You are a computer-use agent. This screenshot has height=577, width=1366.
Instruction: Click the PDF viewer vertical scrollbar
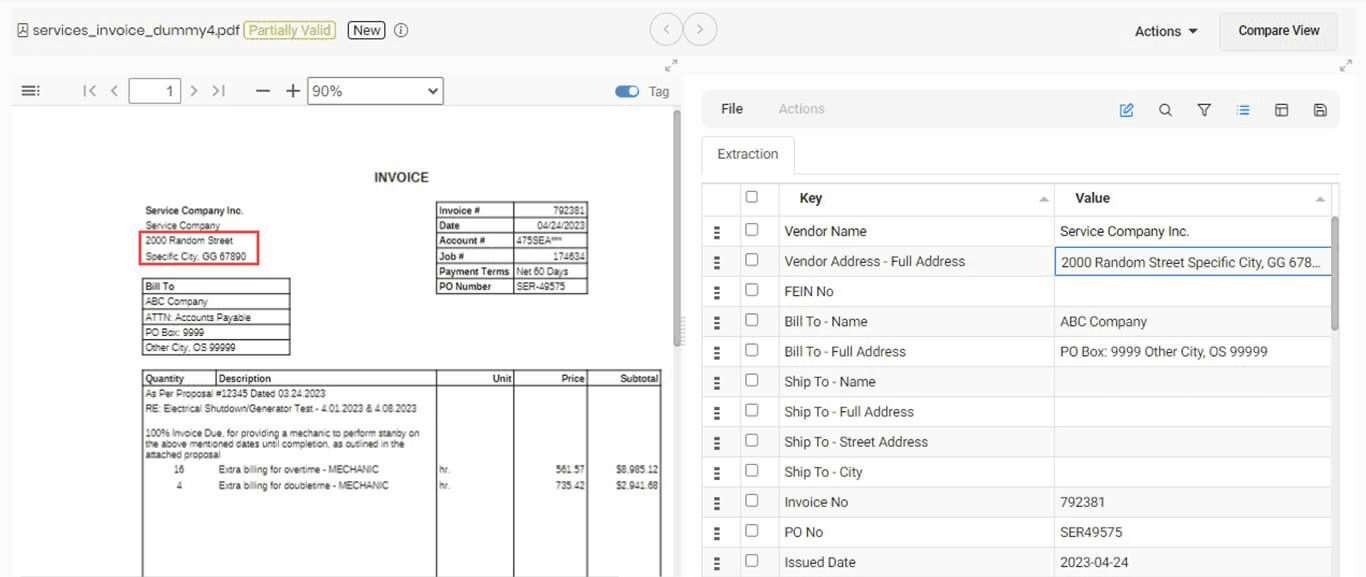pos(677,227)
